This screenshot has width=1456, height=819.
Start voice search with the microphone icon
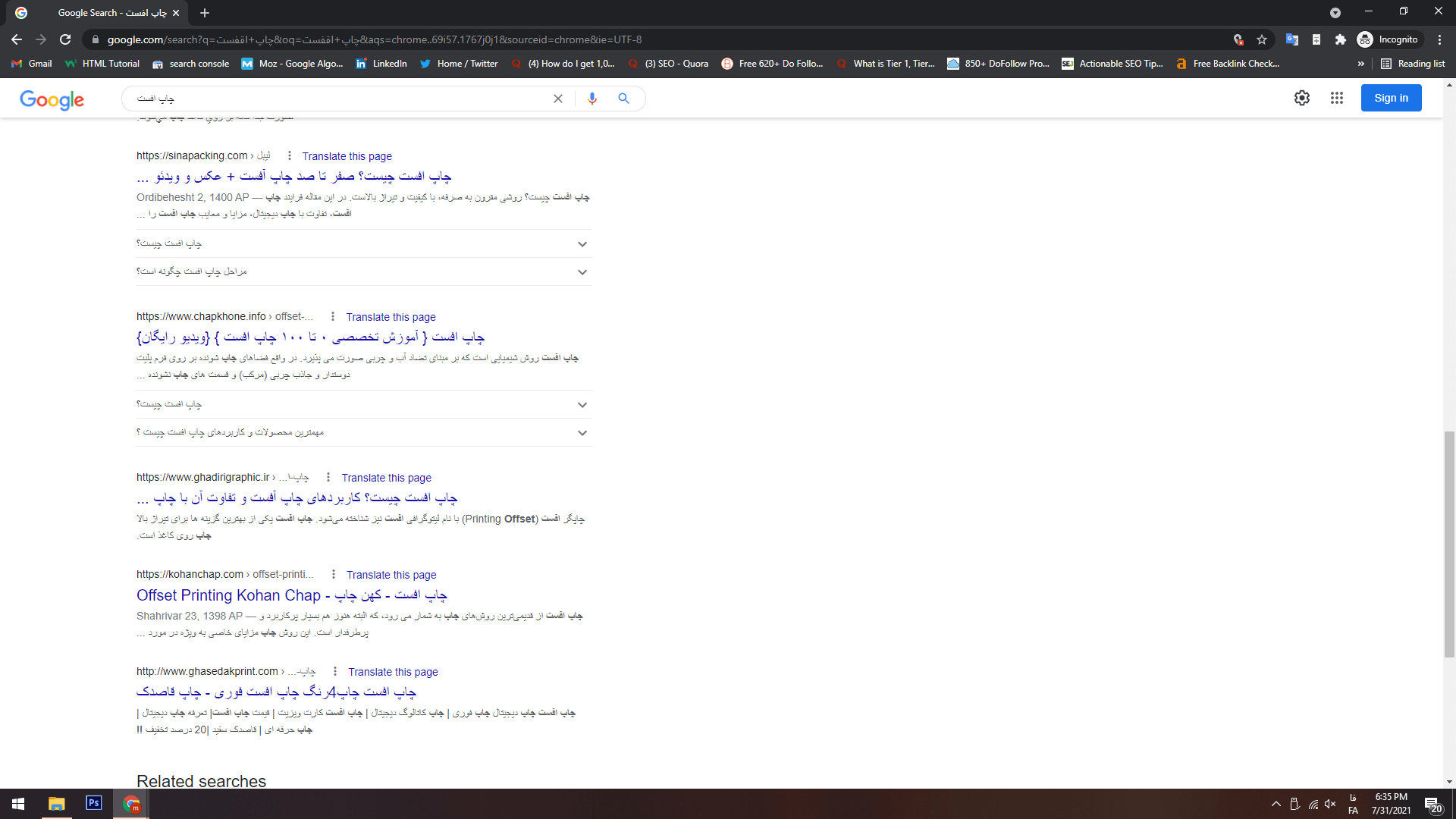pos(592,99)
